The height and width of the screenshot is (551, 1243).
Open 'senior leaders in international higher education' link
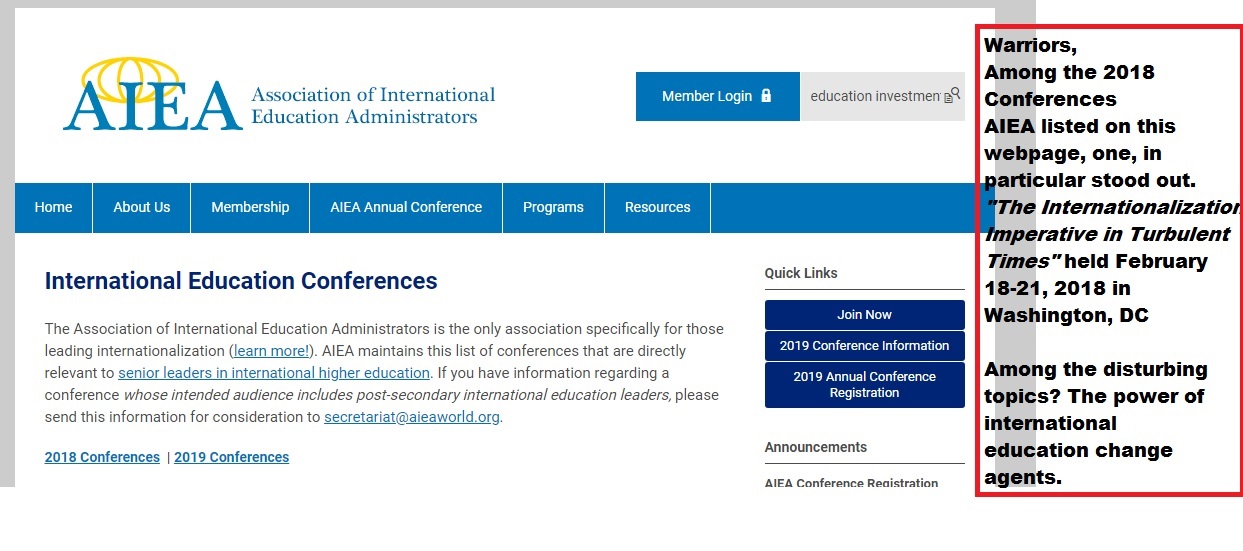point(274,373)
